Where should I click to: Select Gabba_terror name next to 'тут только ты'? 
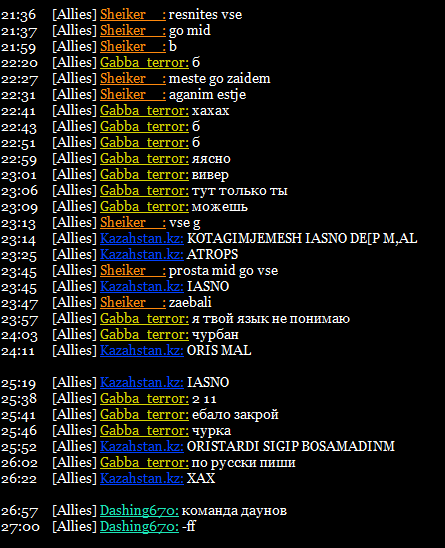coord(144,191)
